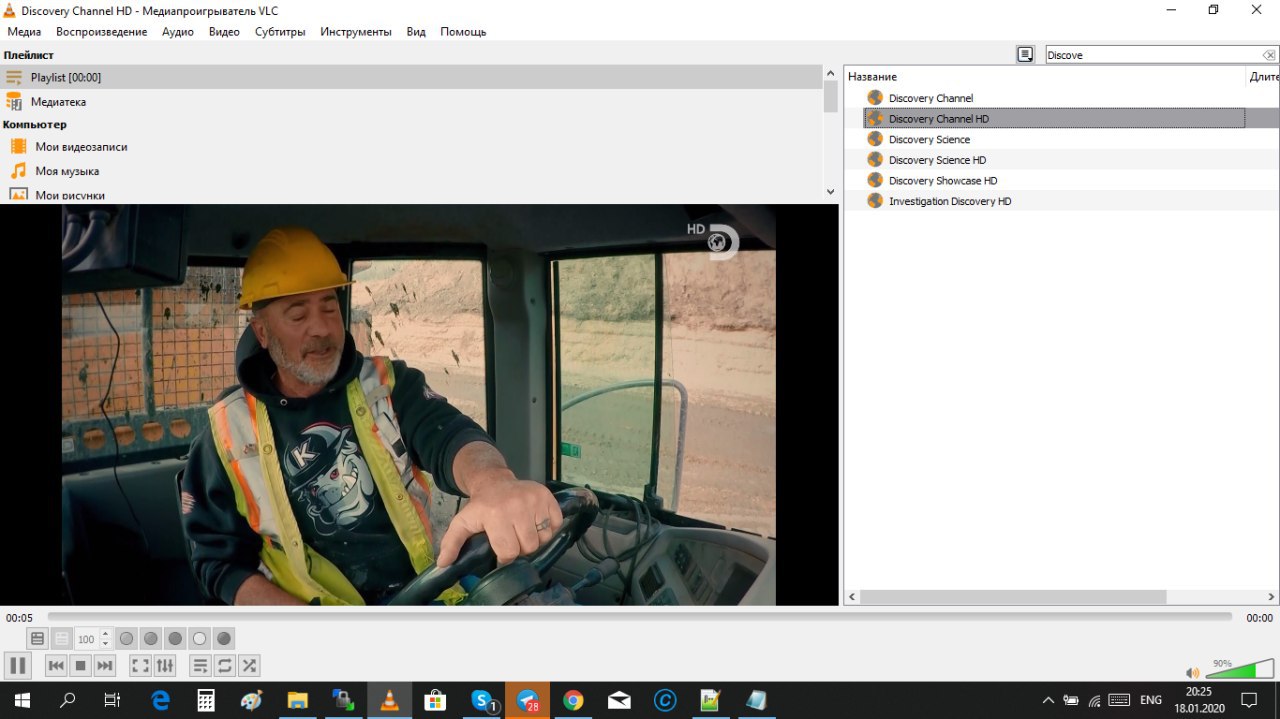The height and width of the screenshot is (719, 1280).
Task: Toggle loop/repeat mode
Action: tap(225, 665)
